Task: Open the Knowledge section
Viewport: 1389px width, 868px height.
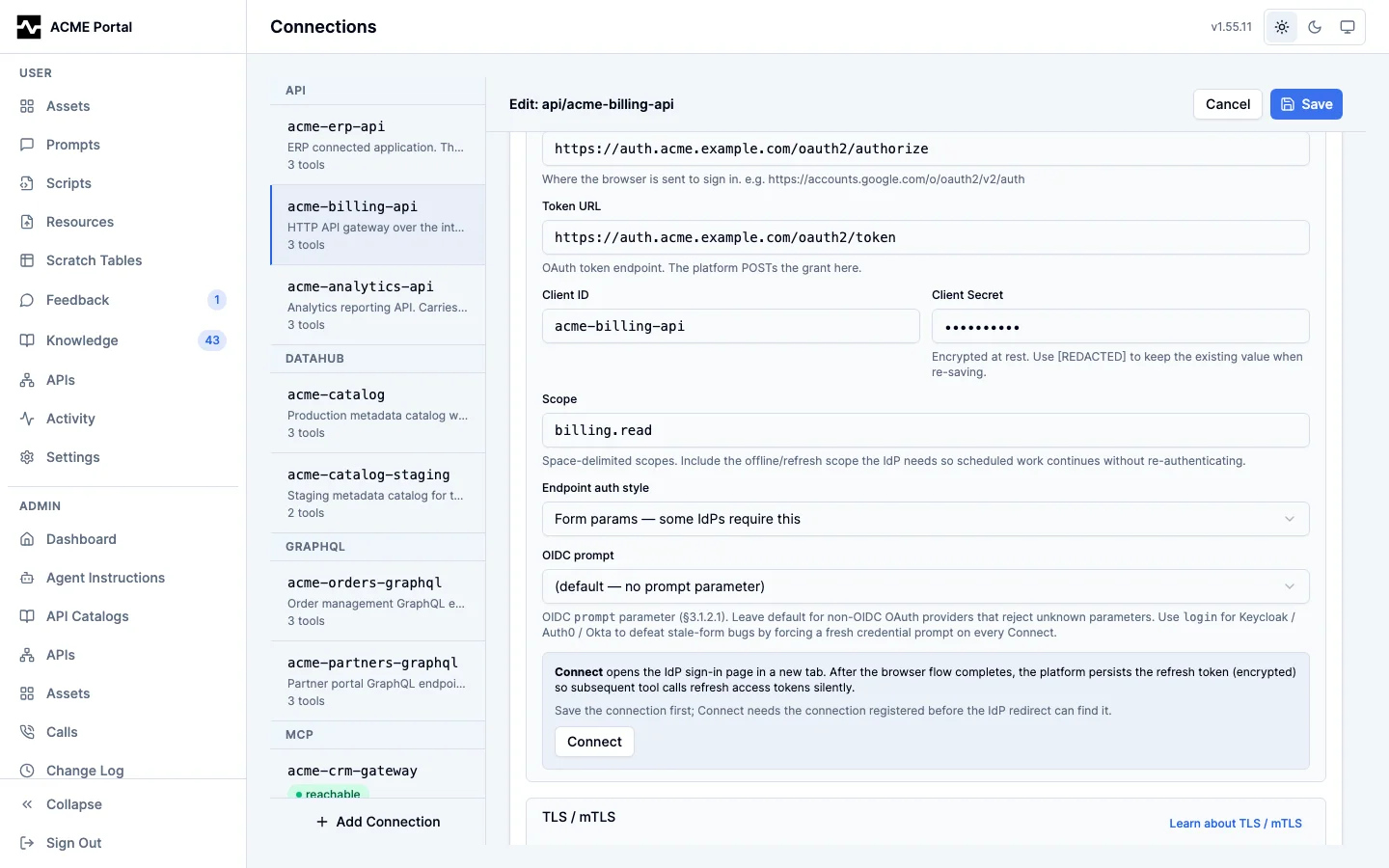Action: pos(123,340)
